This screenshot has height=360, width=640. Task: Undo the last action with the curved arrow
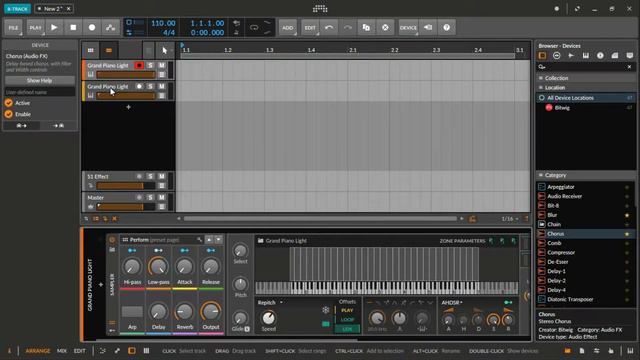pos(329,27)
